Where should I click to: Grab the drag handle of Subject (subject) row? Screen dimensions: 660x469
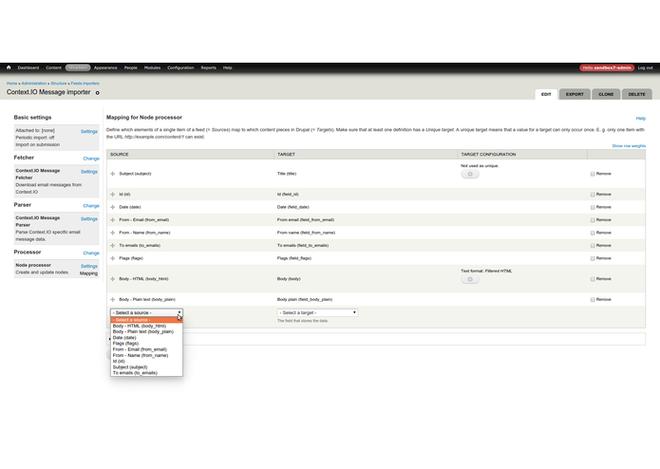(x=112, y=173)
